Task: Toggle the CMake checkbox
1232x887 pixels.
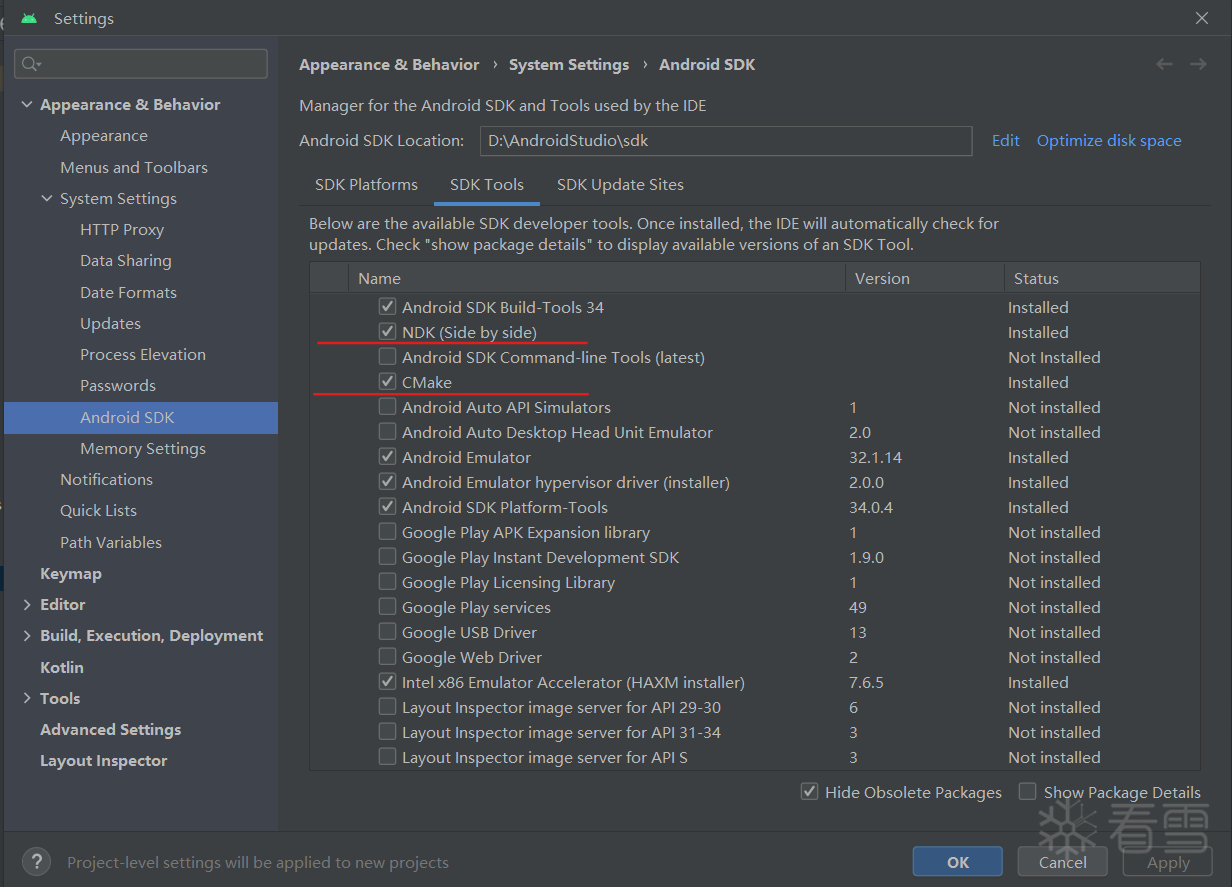Action: coord(387,382)
